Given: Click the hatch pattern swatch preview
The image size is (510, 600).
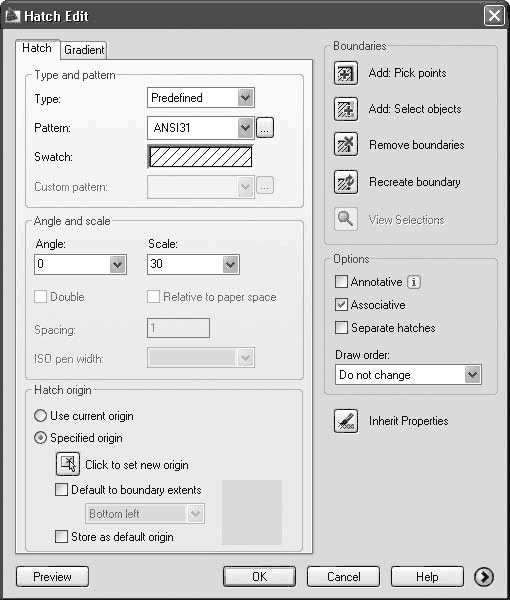Looking at the screenshot, I should click(200, 157).
